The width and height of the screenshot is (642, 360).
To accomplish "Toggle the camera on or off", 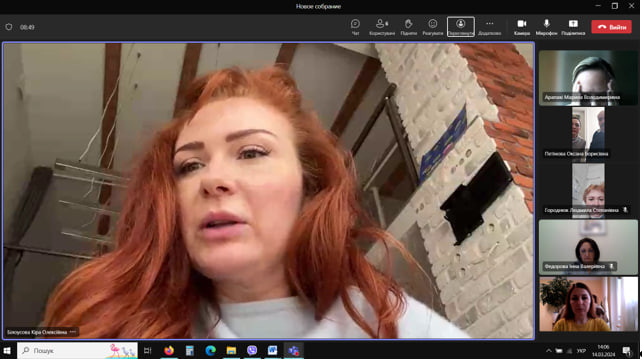I will click(x=522, y=27).
